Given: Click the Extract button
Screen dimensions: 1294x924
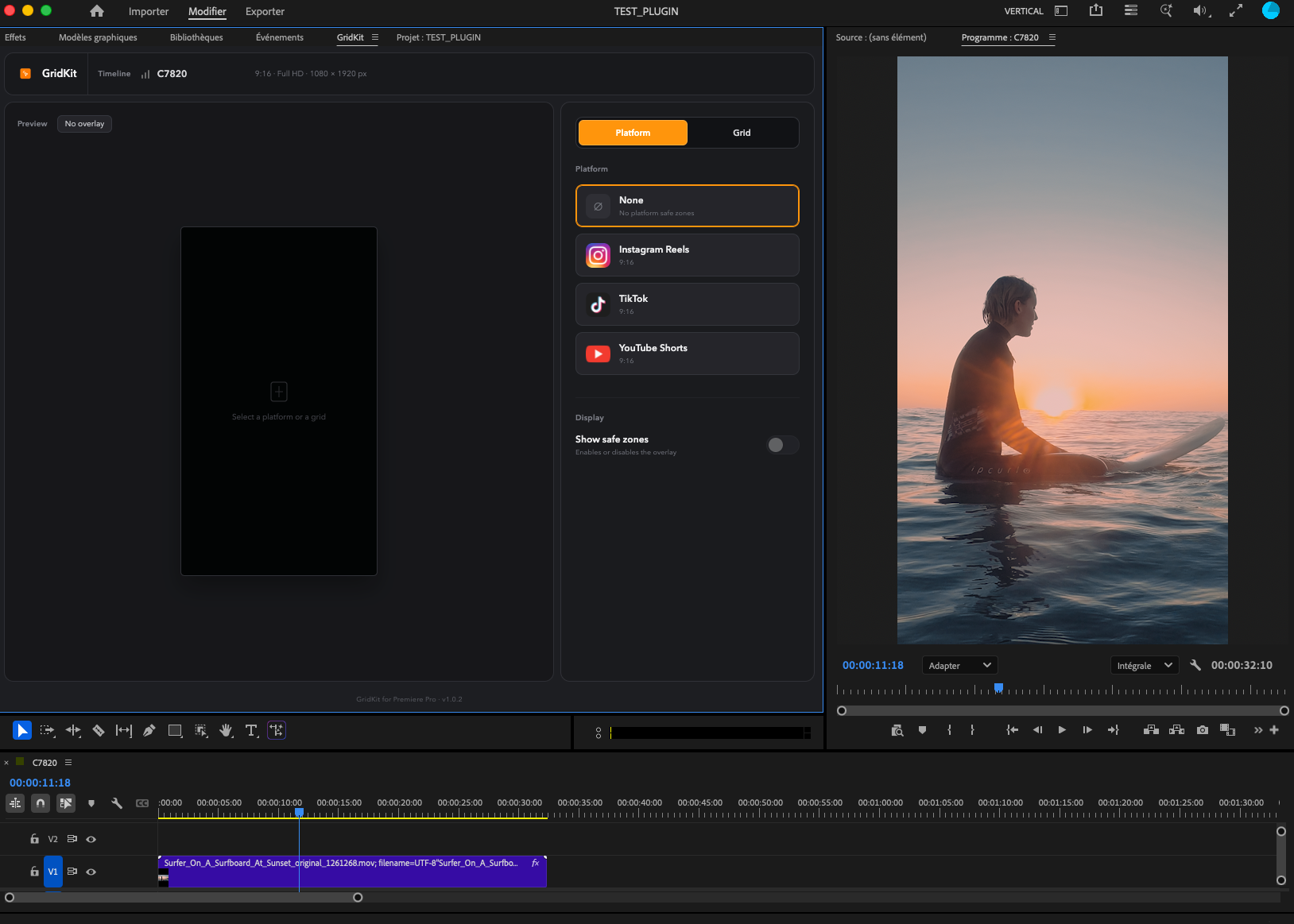Looking at the screenshot, I should coord(1177,730).
